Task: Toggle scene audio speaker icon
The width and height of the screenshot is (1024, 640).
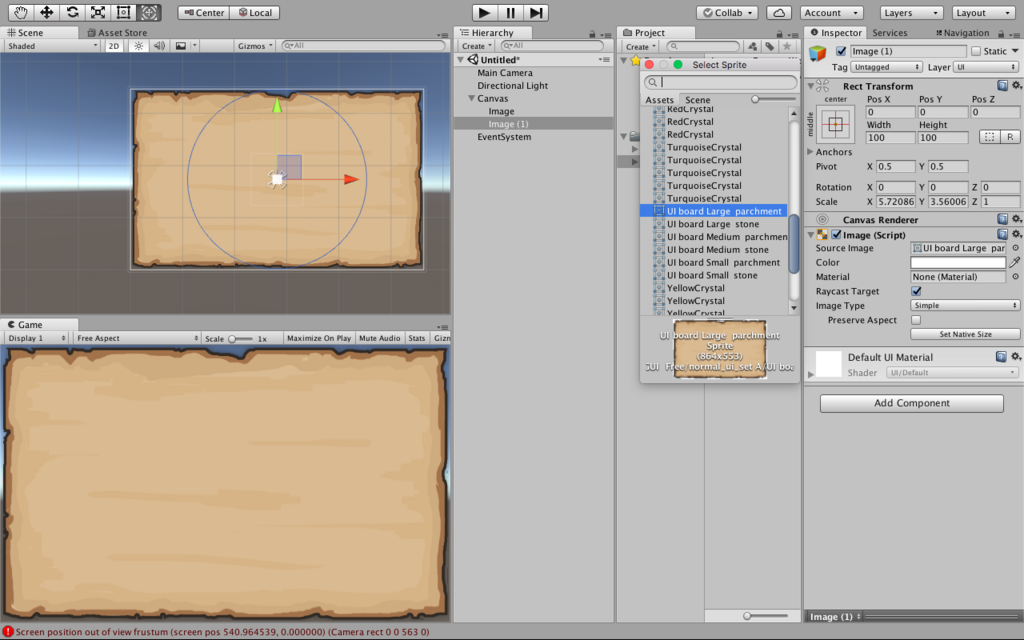Action: (159, 46)
